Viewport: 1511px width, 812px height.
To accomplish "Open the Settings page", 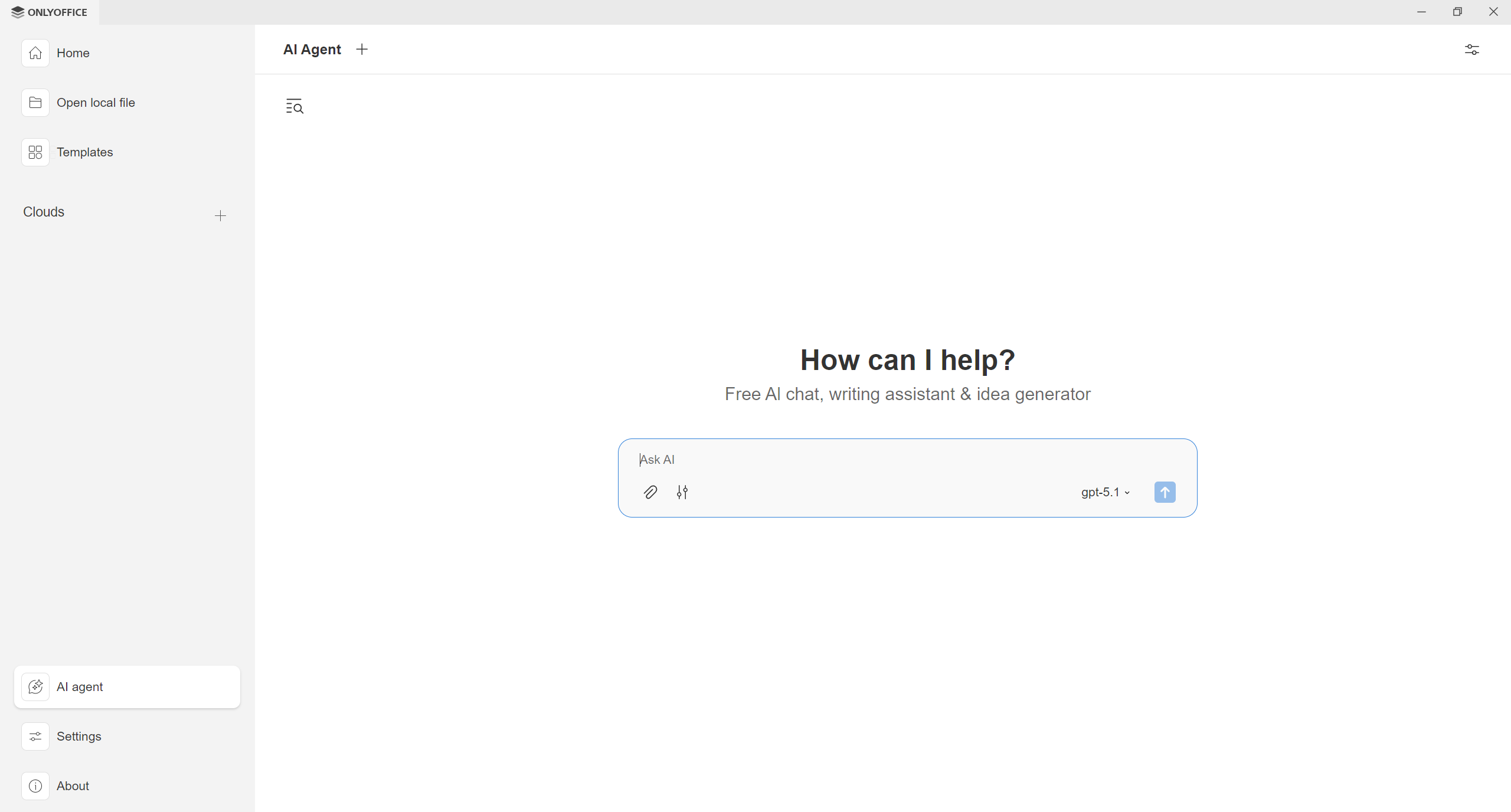I will coord(79,736).
